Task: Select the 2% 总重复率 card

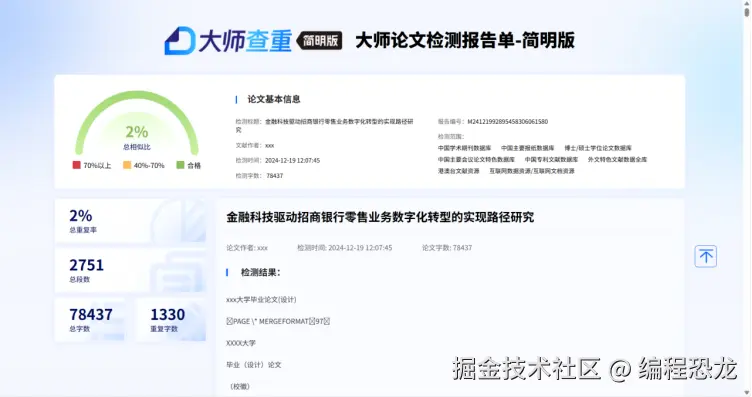Action: [130, 221]
